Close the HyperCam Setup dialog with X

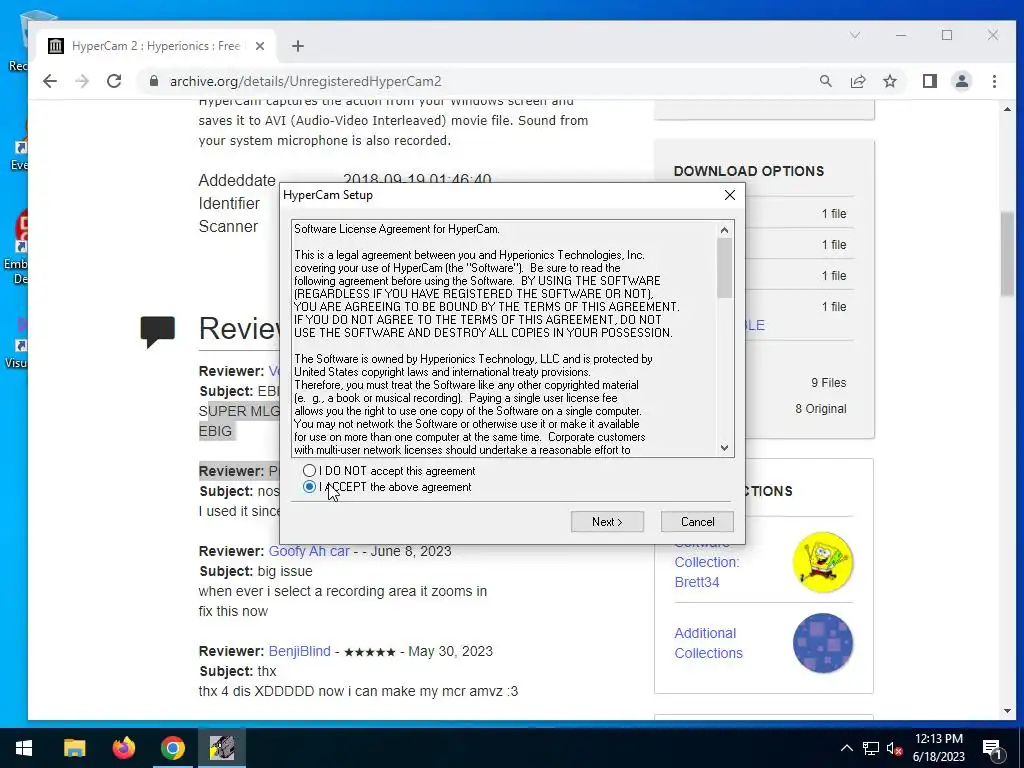[x=729, y=195]
